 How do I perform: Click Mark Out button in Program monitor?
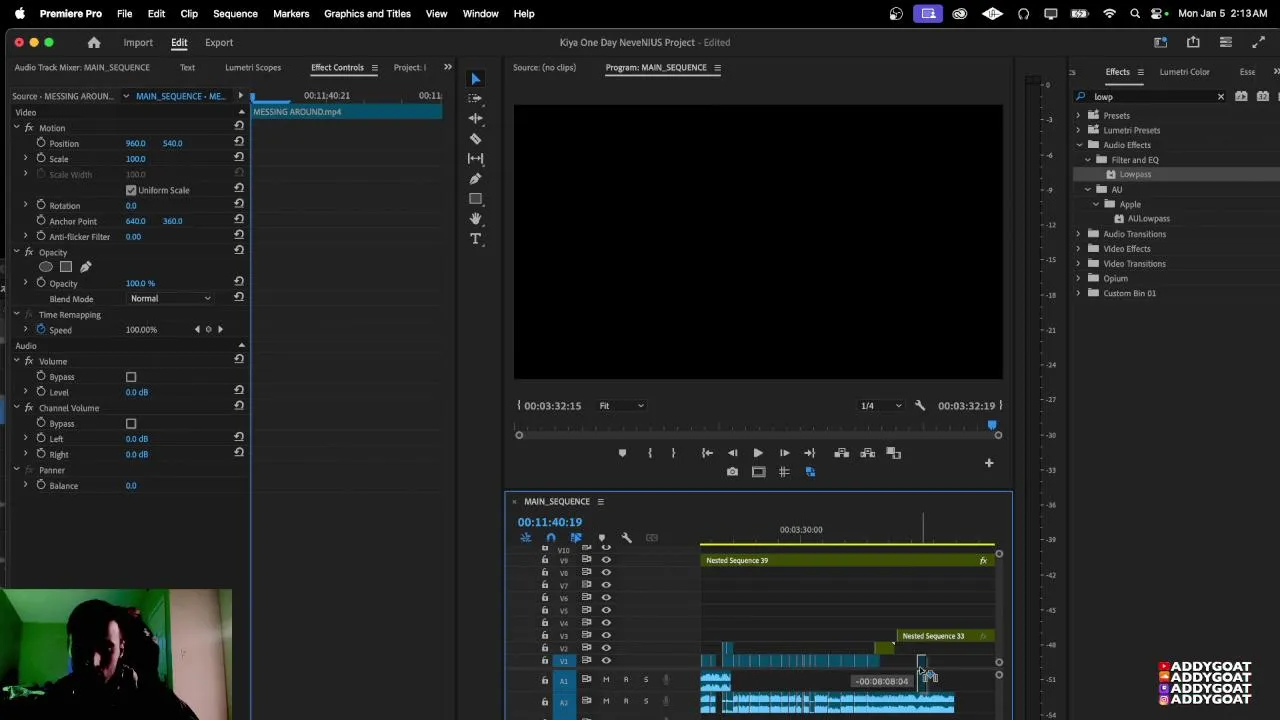tap(673, 453)
